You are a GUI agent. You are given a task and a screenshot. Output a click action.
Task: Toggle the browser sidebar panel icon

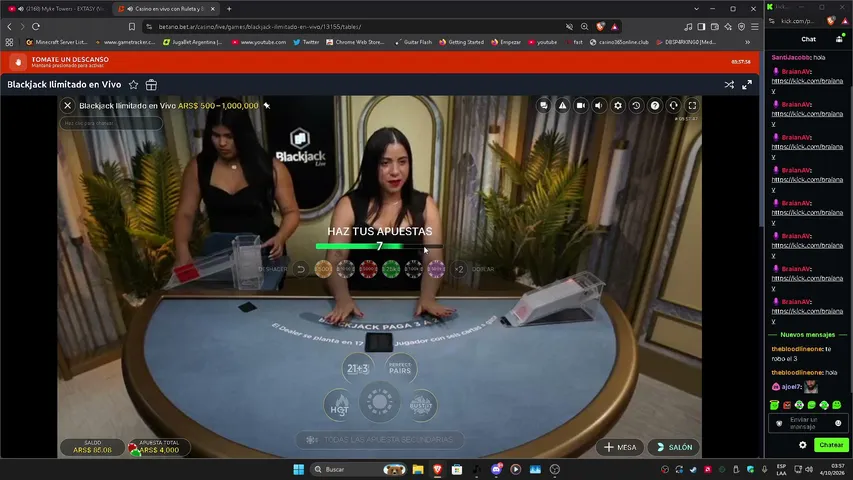(x=701, y=27)
